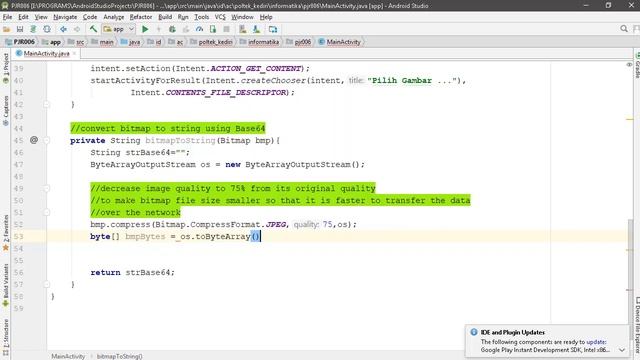Open AVD Manager icon
The image size is (640, 360).
tap(243, 29)
